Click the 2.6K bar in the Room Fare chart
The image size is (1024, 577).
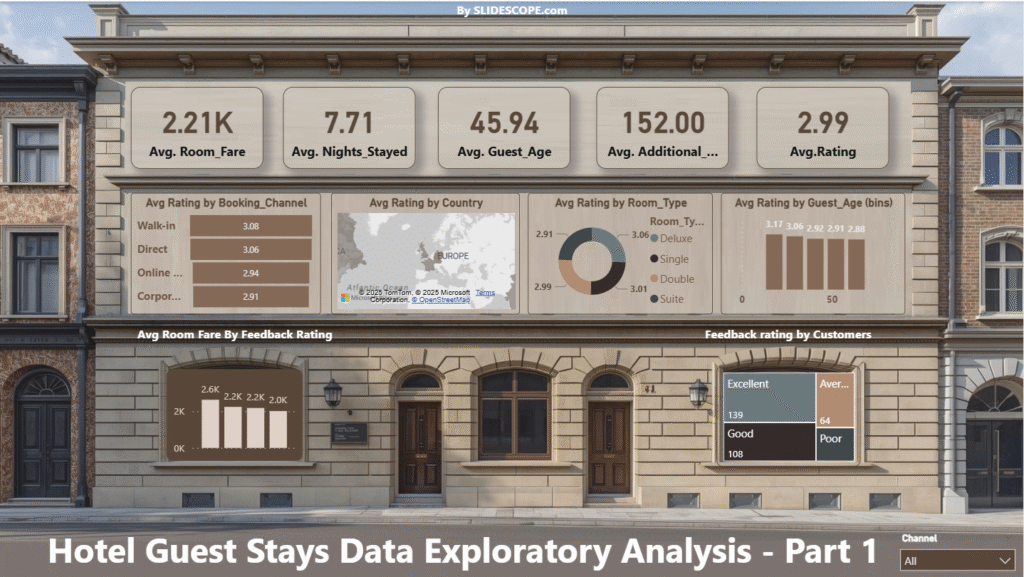[x=210, y=423]
